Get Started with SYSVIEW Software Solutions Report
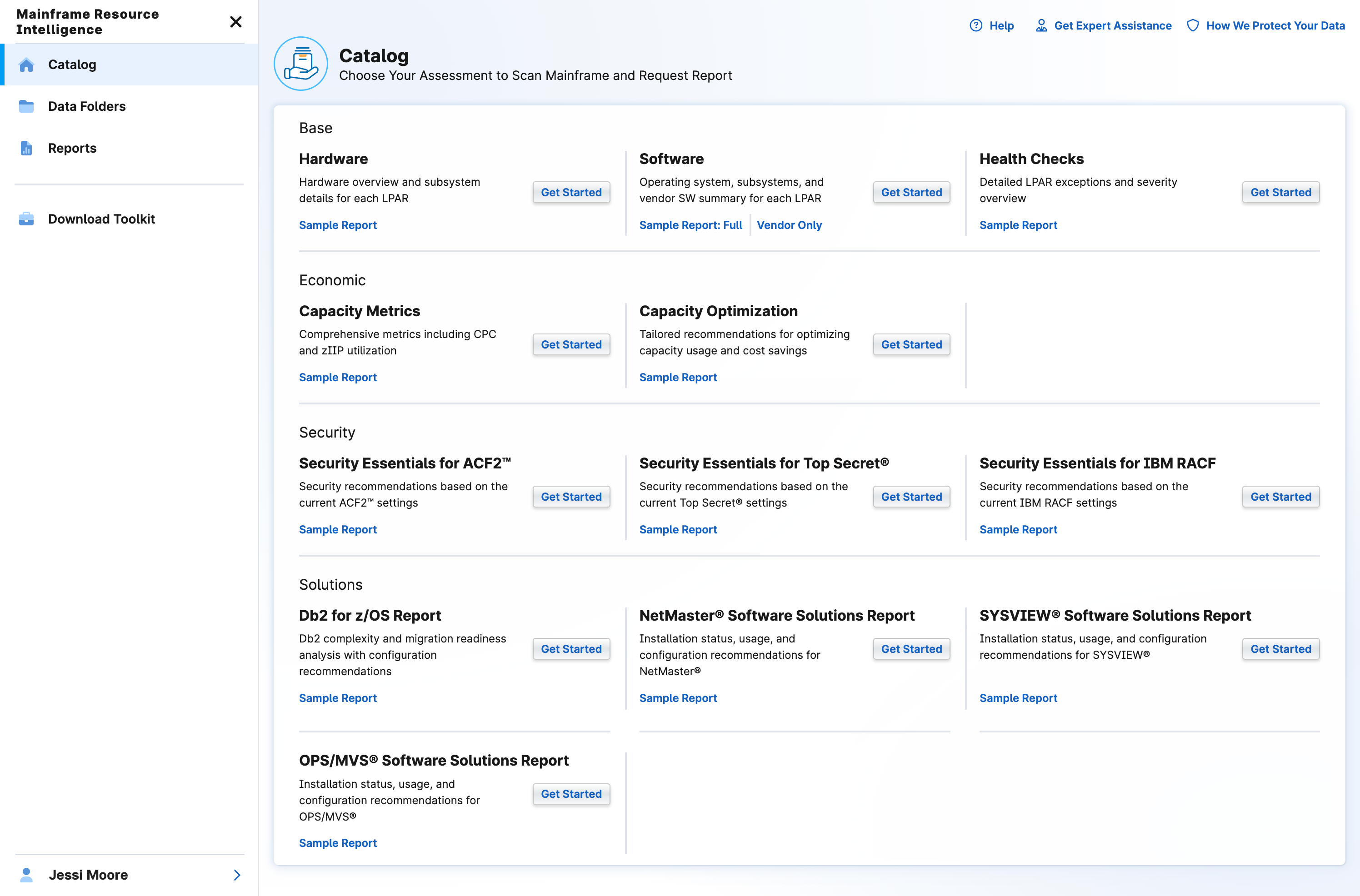This screenshot has width=1360, height=896. pyautogui.click(x=1280, y=648)
